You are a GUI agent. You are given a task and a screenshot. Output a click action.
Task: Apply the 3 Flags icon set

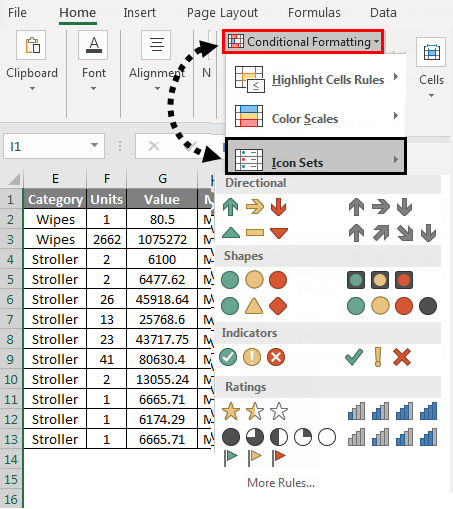tap(255, 458)
